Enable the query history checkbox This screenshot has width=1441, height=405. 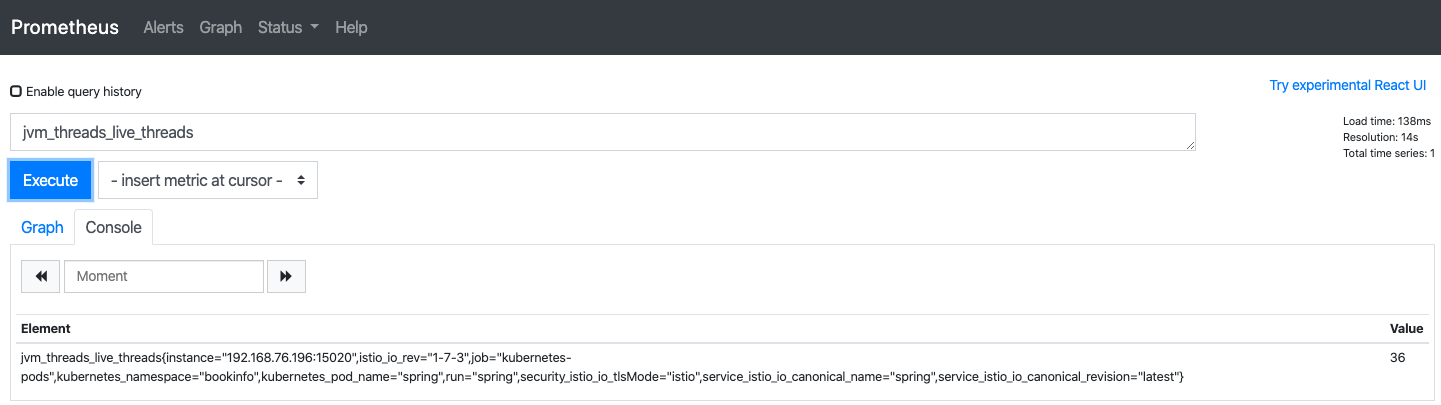click(16, 91)
